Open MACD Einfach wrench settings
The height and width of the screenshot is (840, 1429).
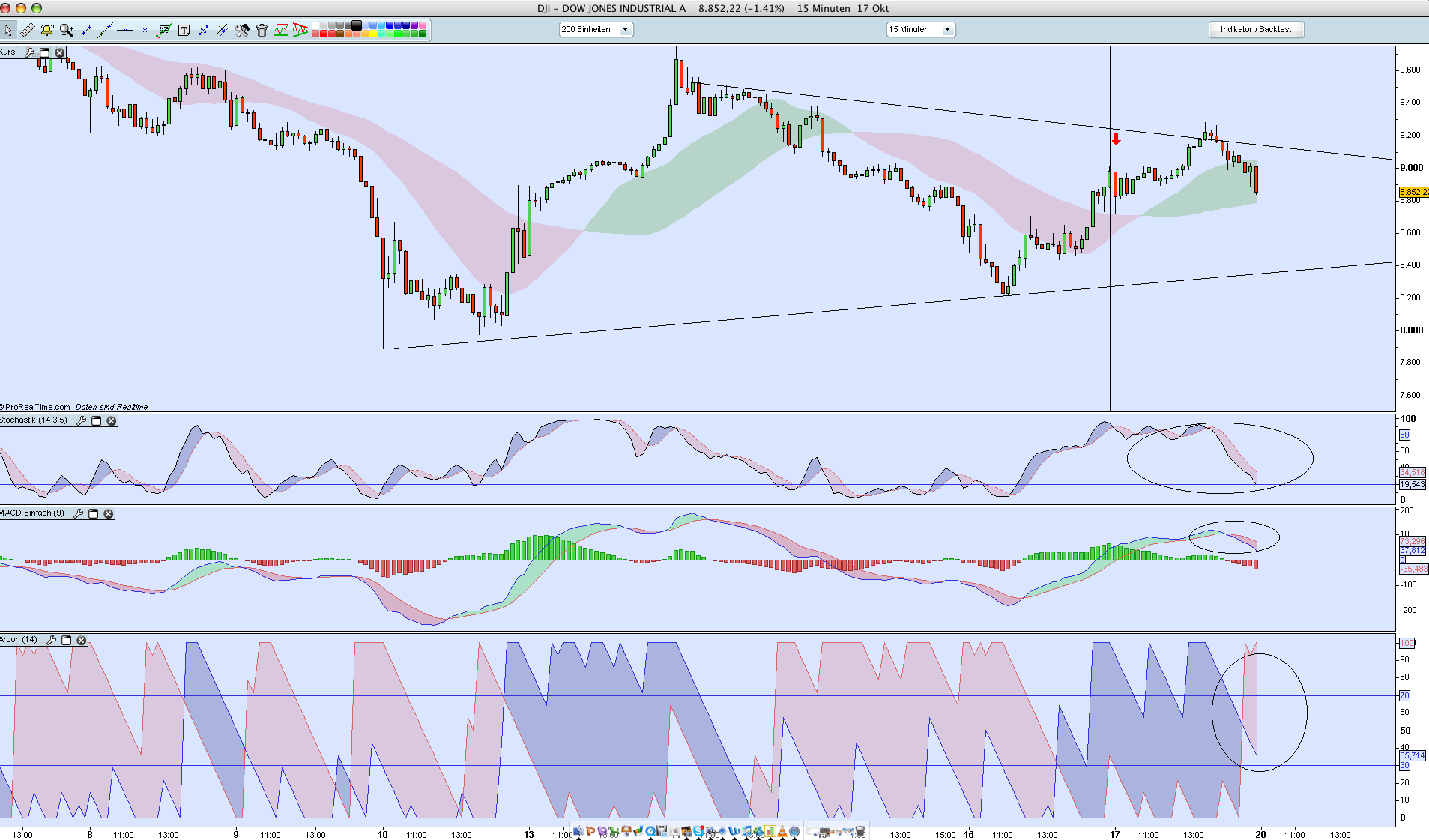(79, 513)
